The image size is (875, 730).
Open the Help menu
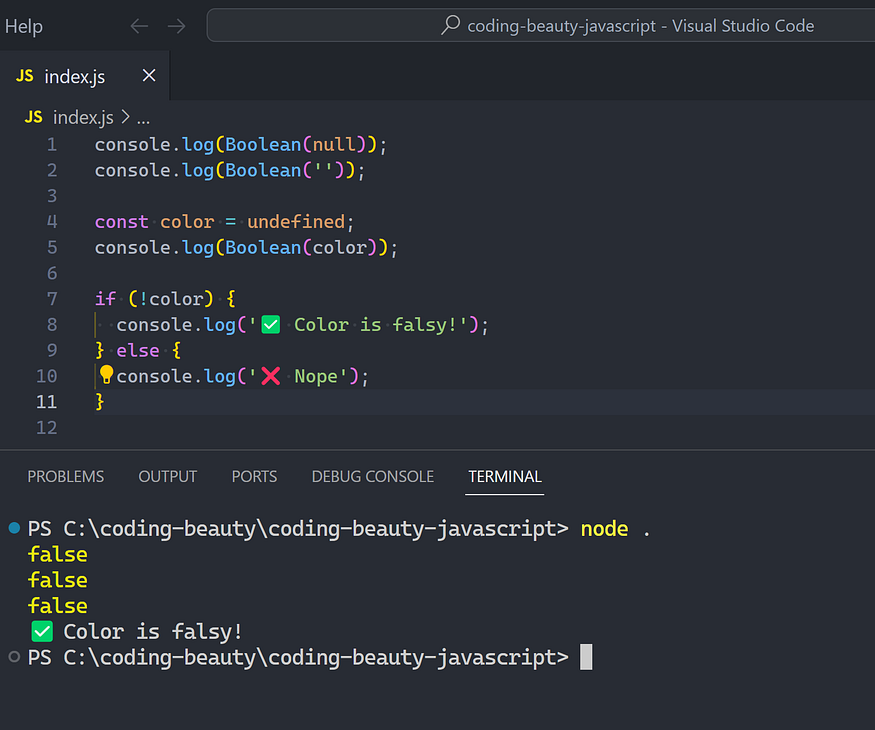click(23, 26)
